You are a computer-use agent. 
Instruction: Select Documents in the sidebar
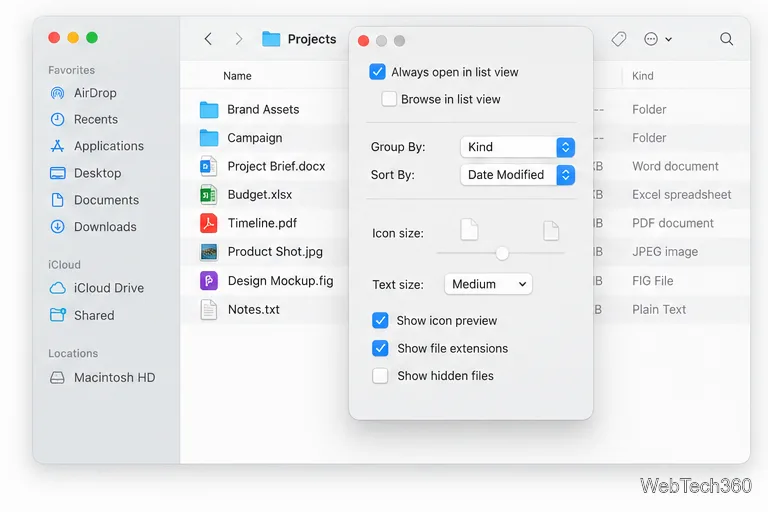pos(106,200)
